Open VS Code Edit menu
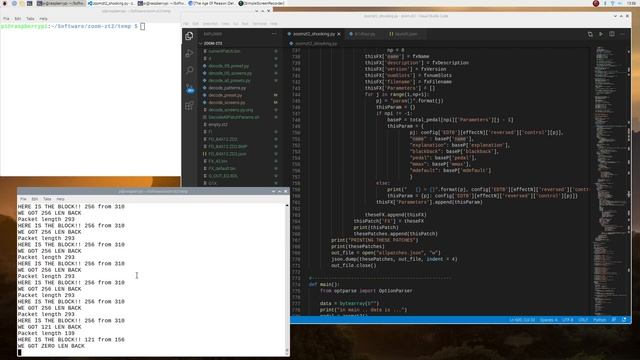 tap(196, 24)
